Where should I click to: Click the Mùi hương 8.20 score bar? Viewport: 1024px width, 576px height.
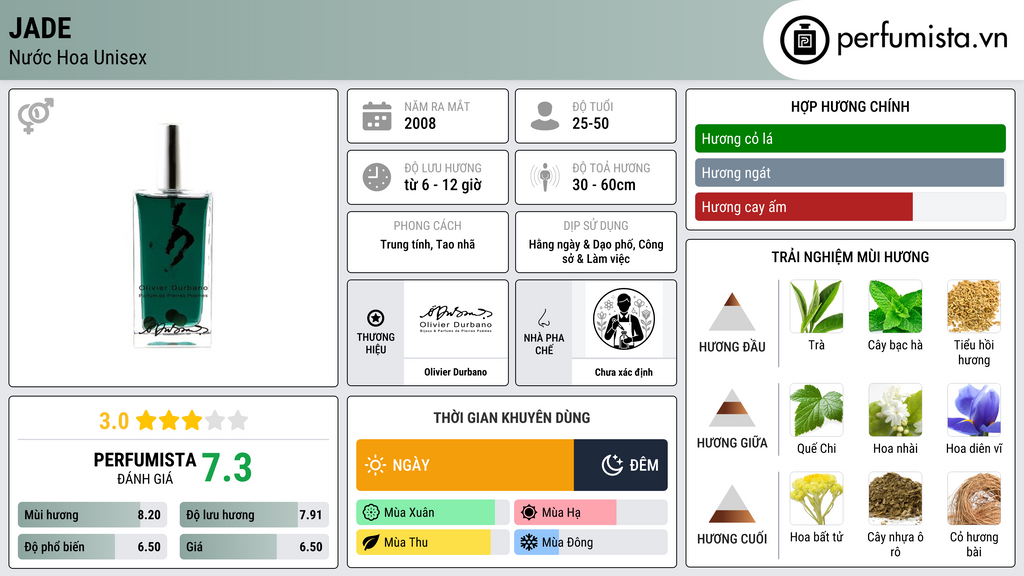click(93, 515)
